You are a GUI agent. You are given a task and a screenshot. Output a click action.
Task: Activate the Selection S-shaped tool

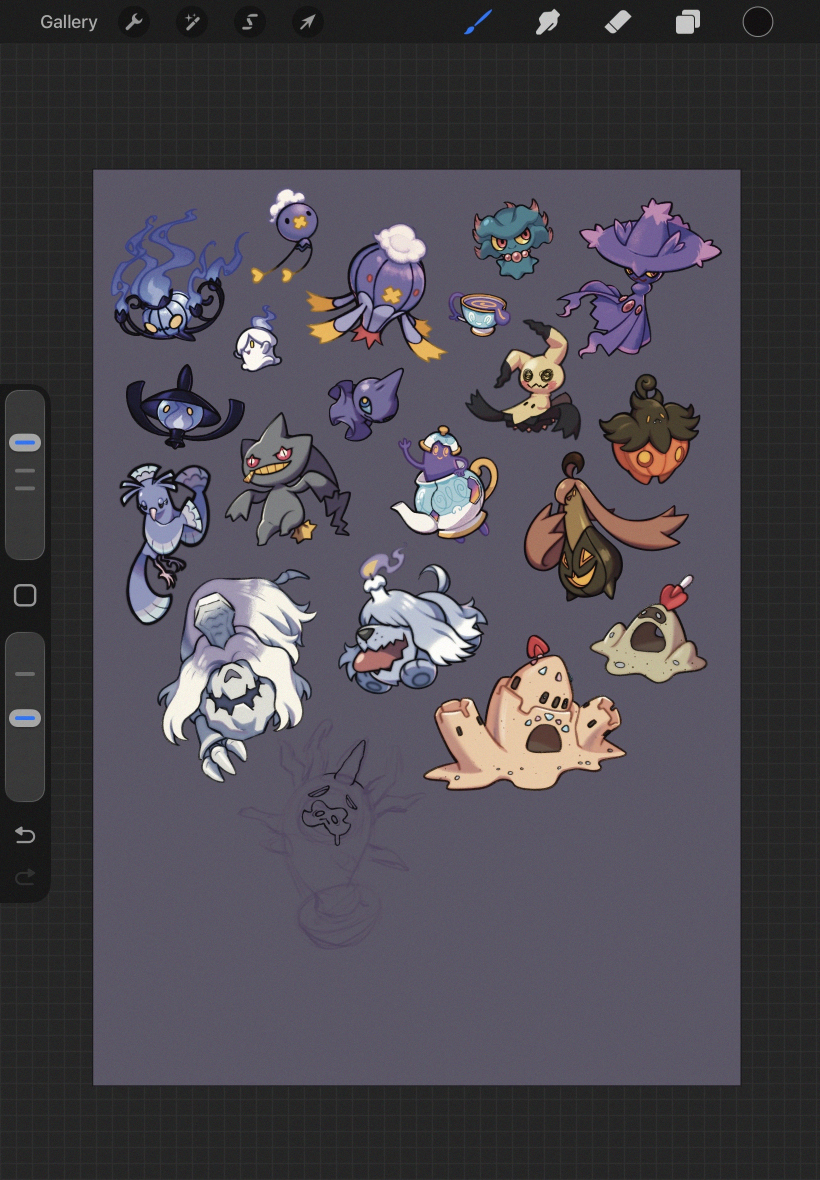pos(249,22)
